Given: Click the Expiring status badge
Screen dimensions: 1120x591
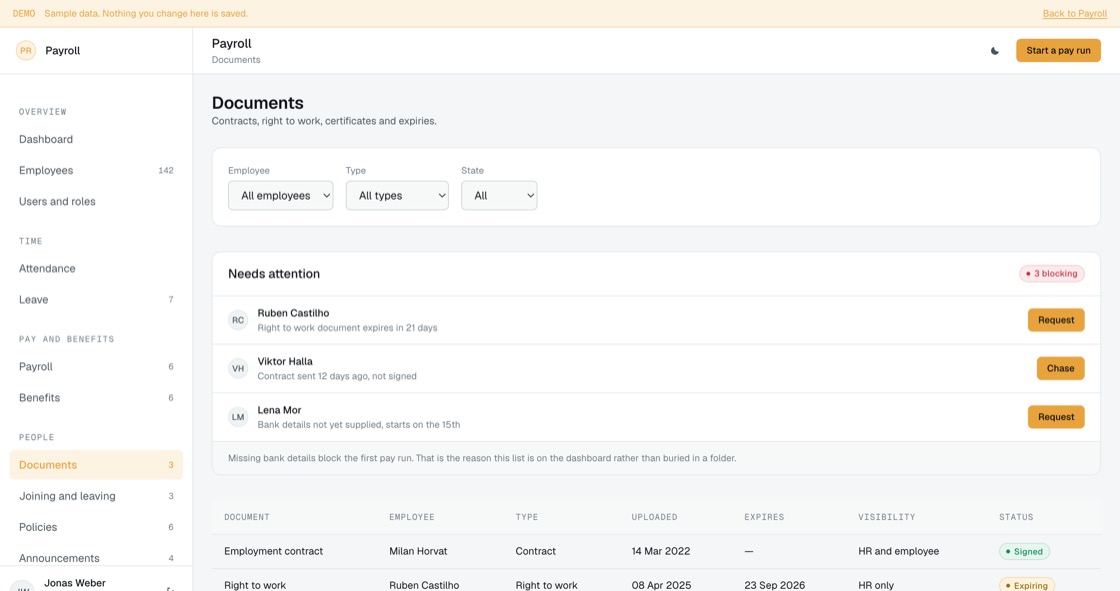Looking at the screenshot, I should click(1026, 585).
